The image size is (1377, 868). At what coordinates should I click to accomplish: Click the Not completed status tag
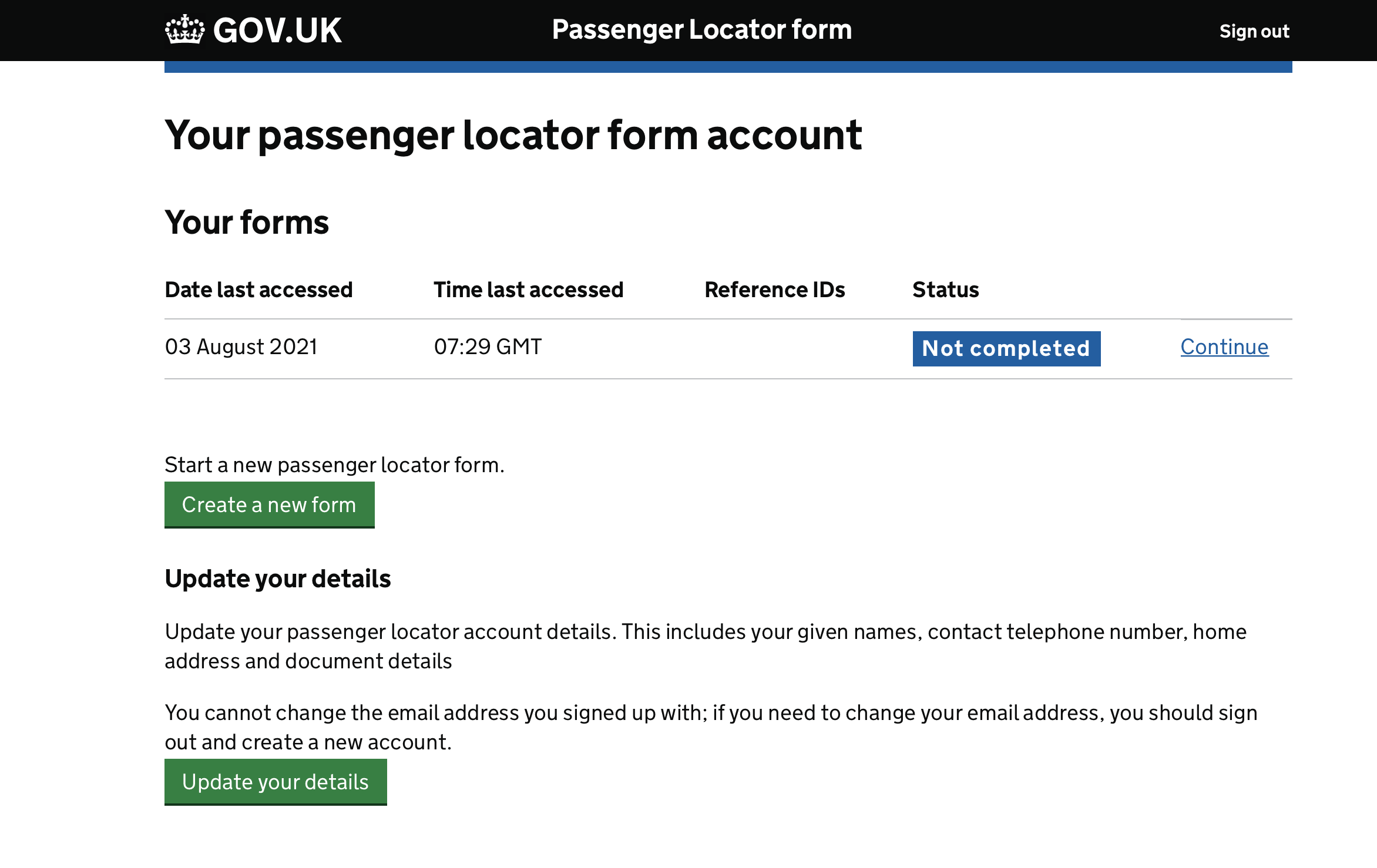click(1006, 349)
